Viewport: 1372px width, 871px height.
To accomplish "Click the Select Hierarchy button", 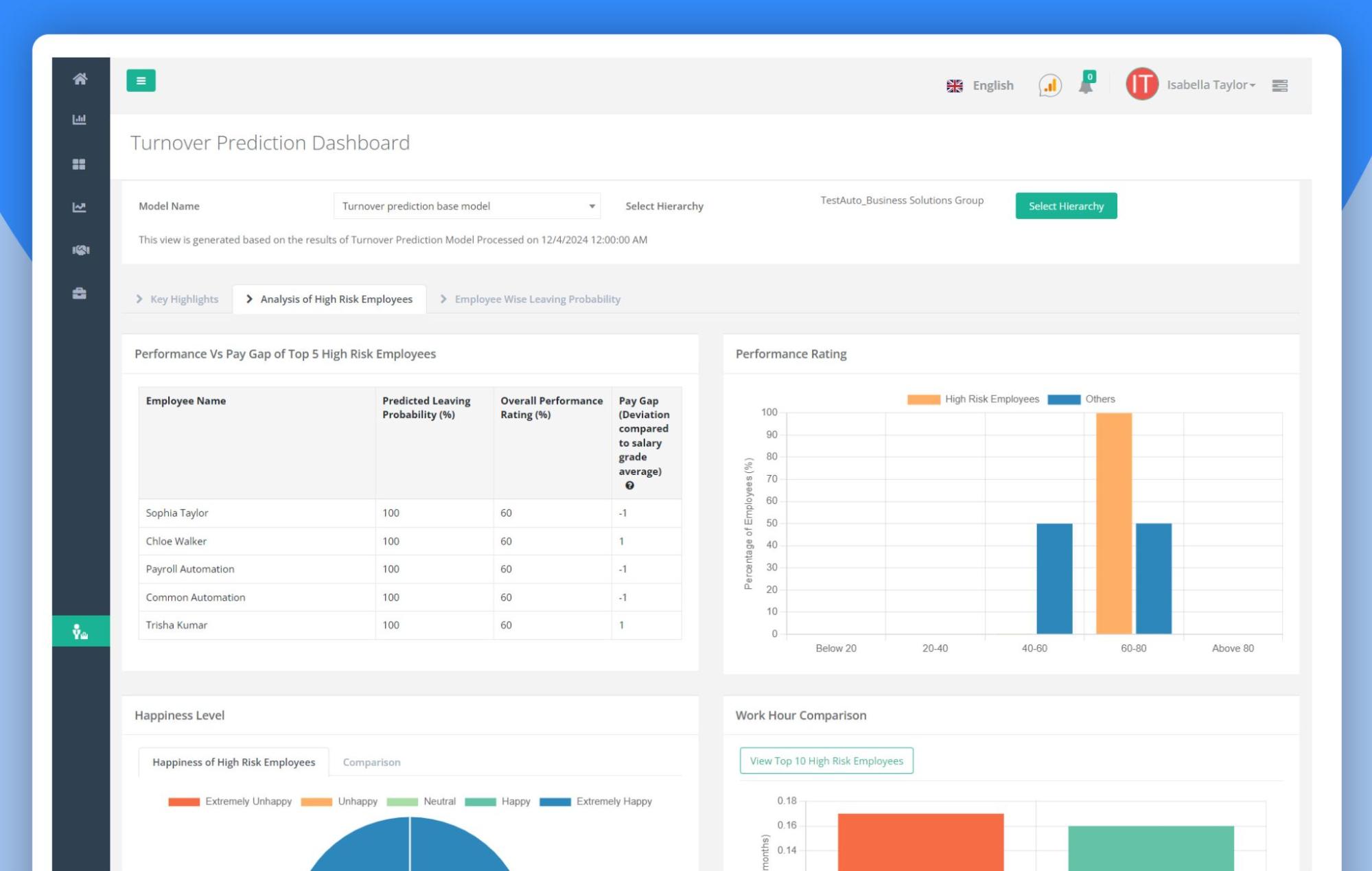I will [1065, 205].
